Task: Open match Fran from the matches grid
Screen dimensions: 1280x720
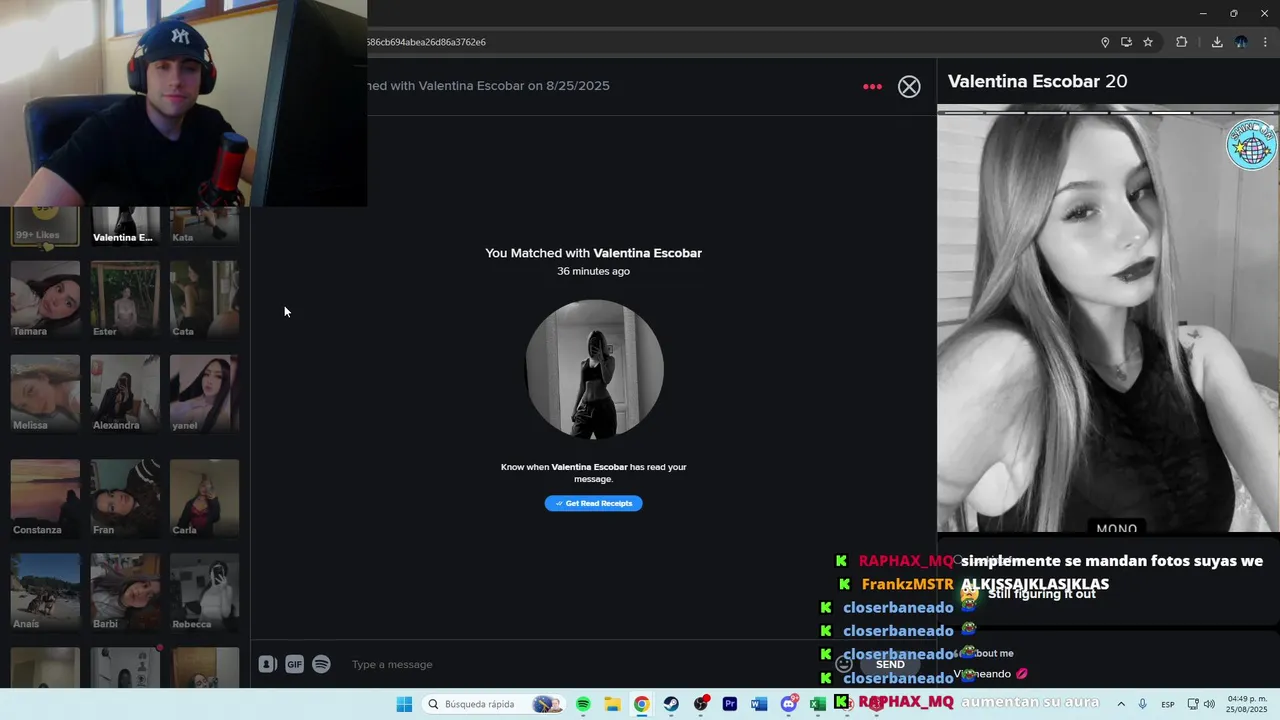Action: [x=125, y=498]
